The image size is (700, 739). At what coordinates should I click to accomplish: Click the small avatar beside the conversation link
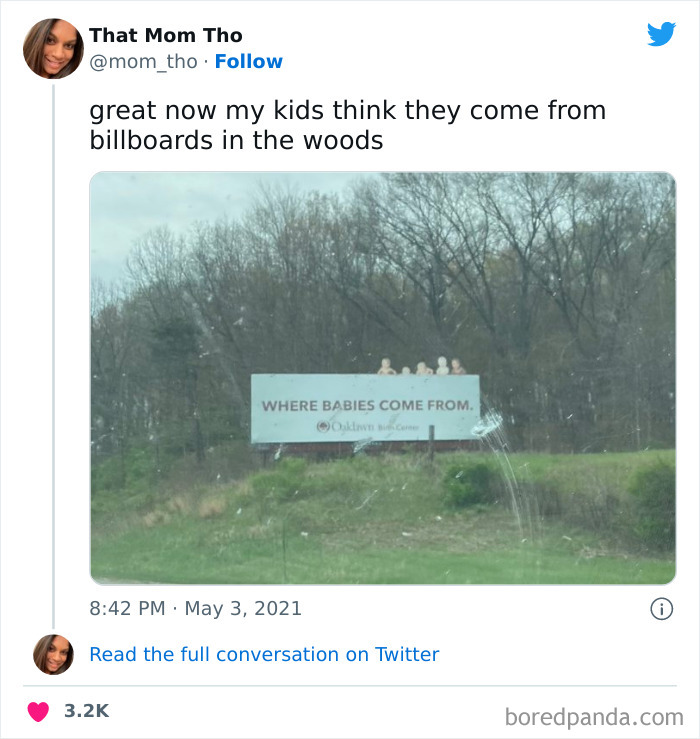53,654
